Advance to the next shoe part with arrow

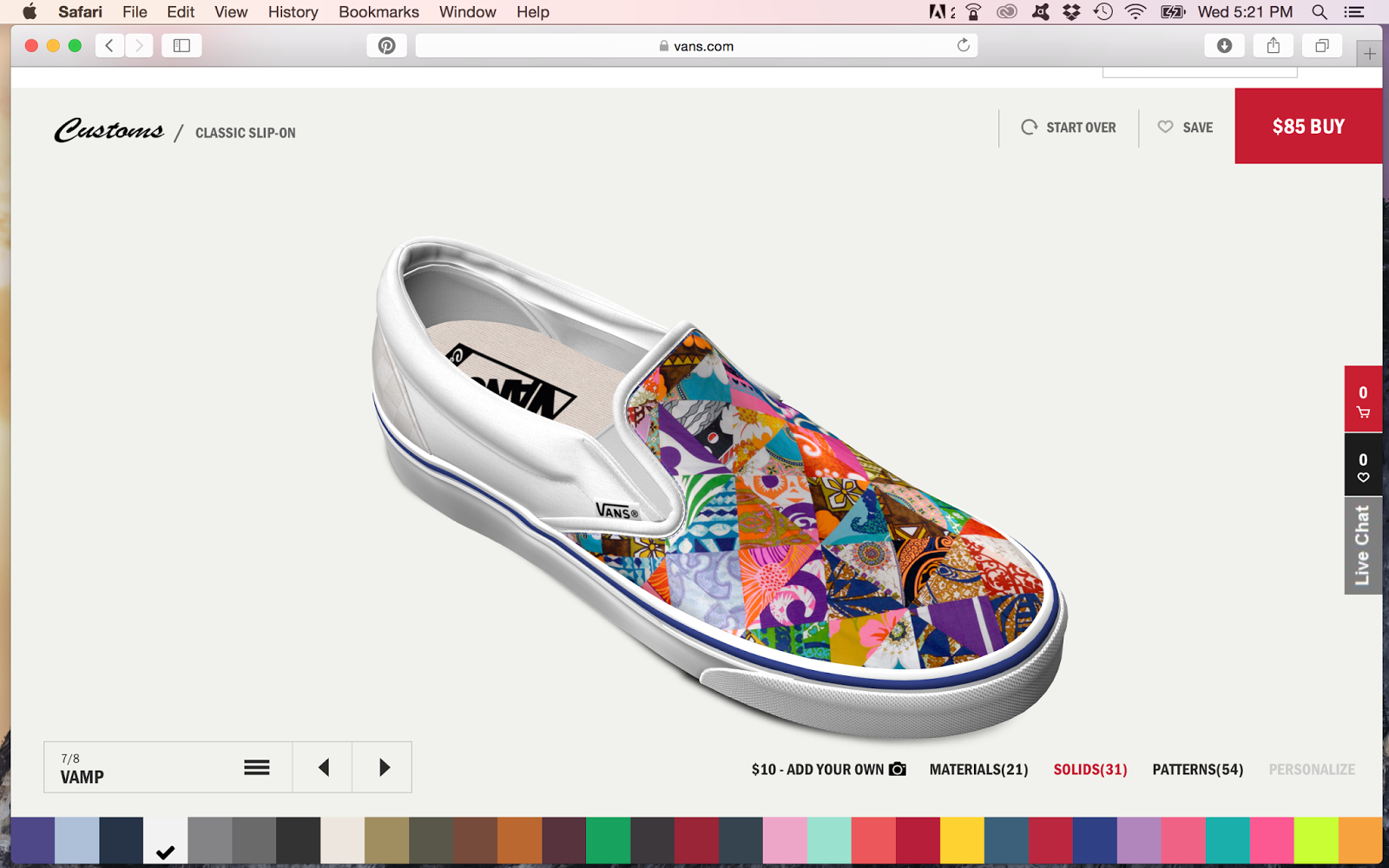tap(382, 767)
